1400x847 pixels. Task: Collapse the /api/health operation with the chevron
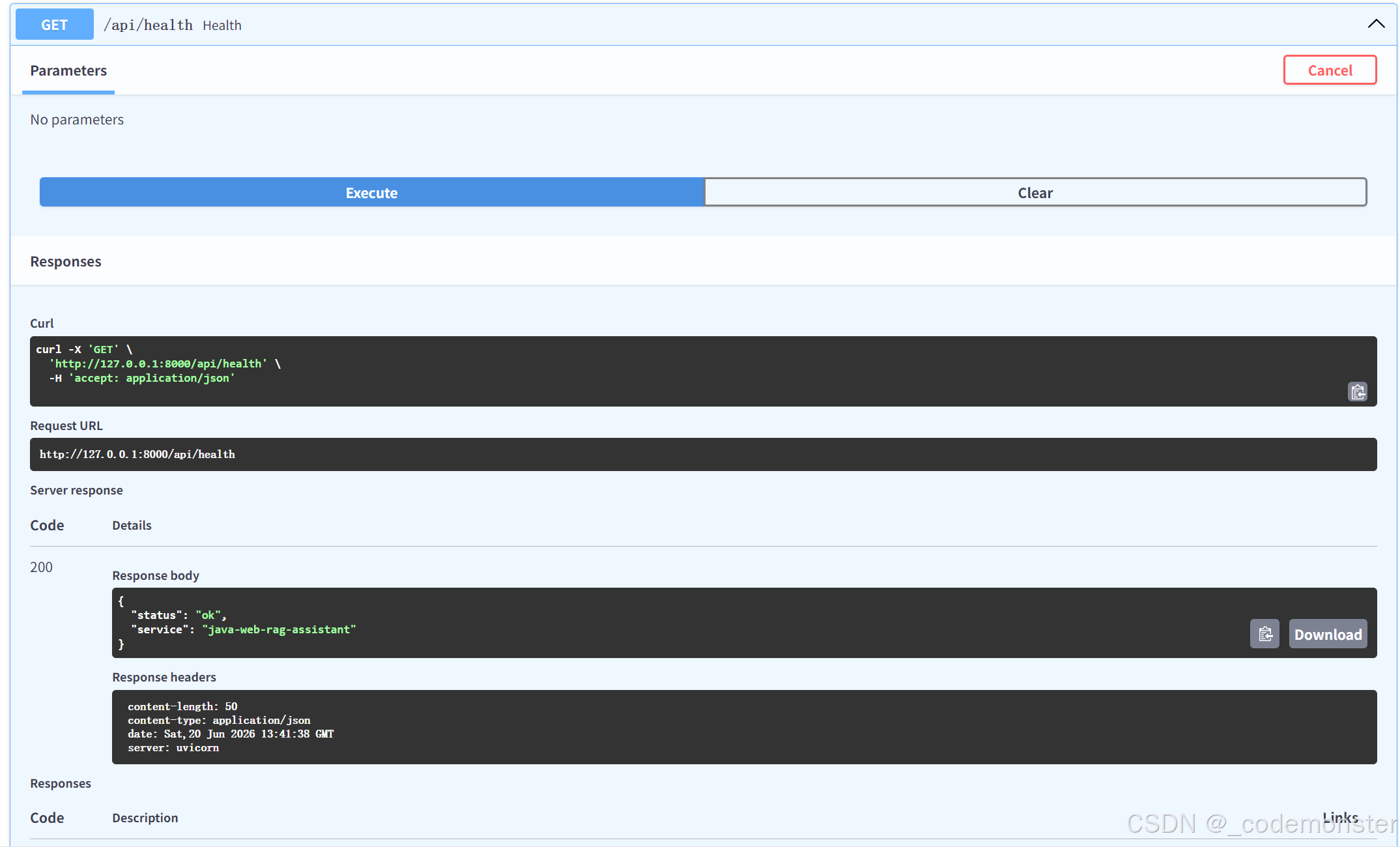click(1376, 24)
